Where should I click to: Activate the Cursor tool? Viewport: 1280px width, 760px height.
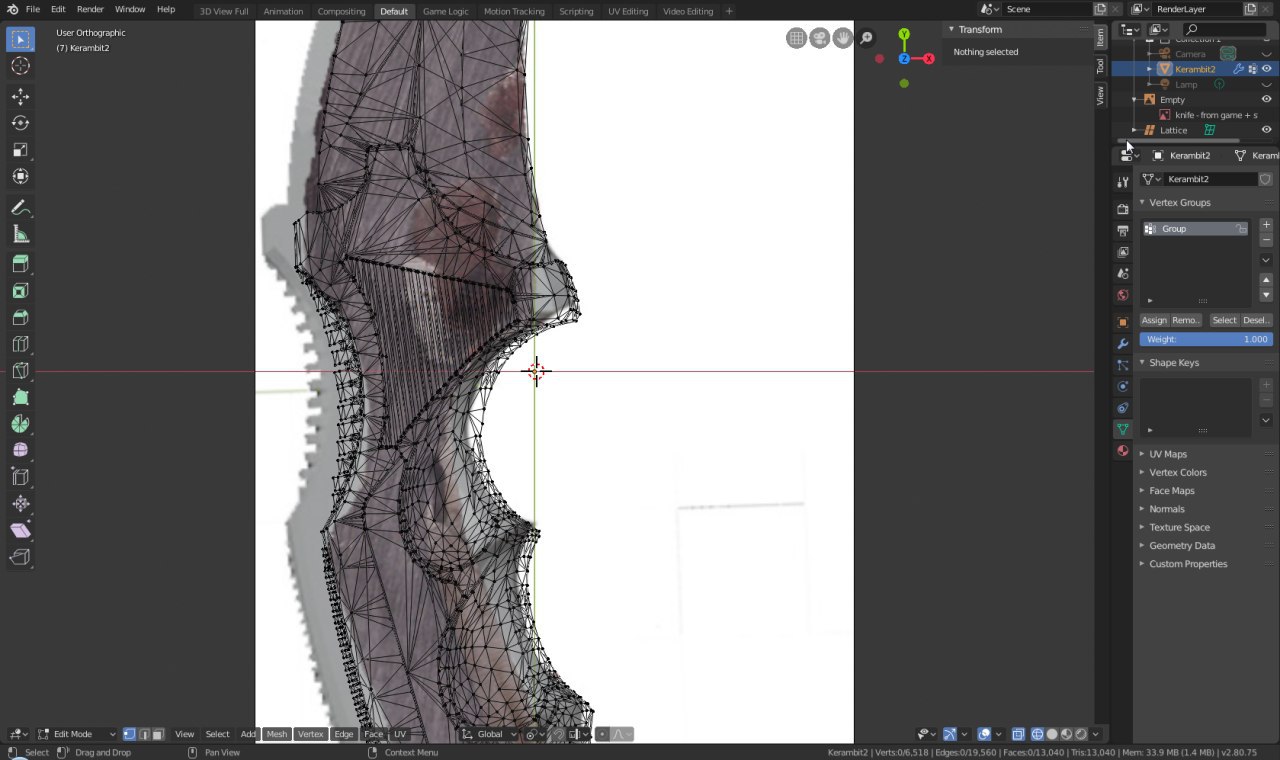(x=20, y=66)
